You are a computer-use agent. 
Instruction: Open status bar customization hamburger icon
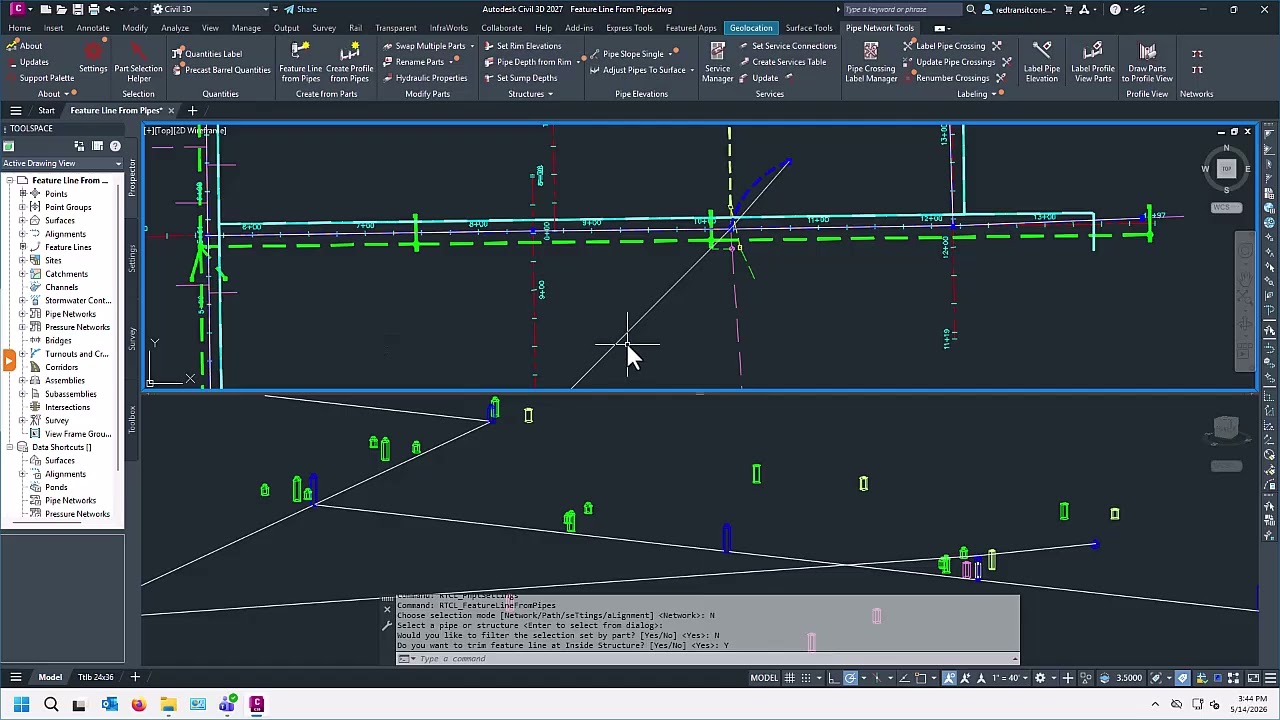[1268, 678]
